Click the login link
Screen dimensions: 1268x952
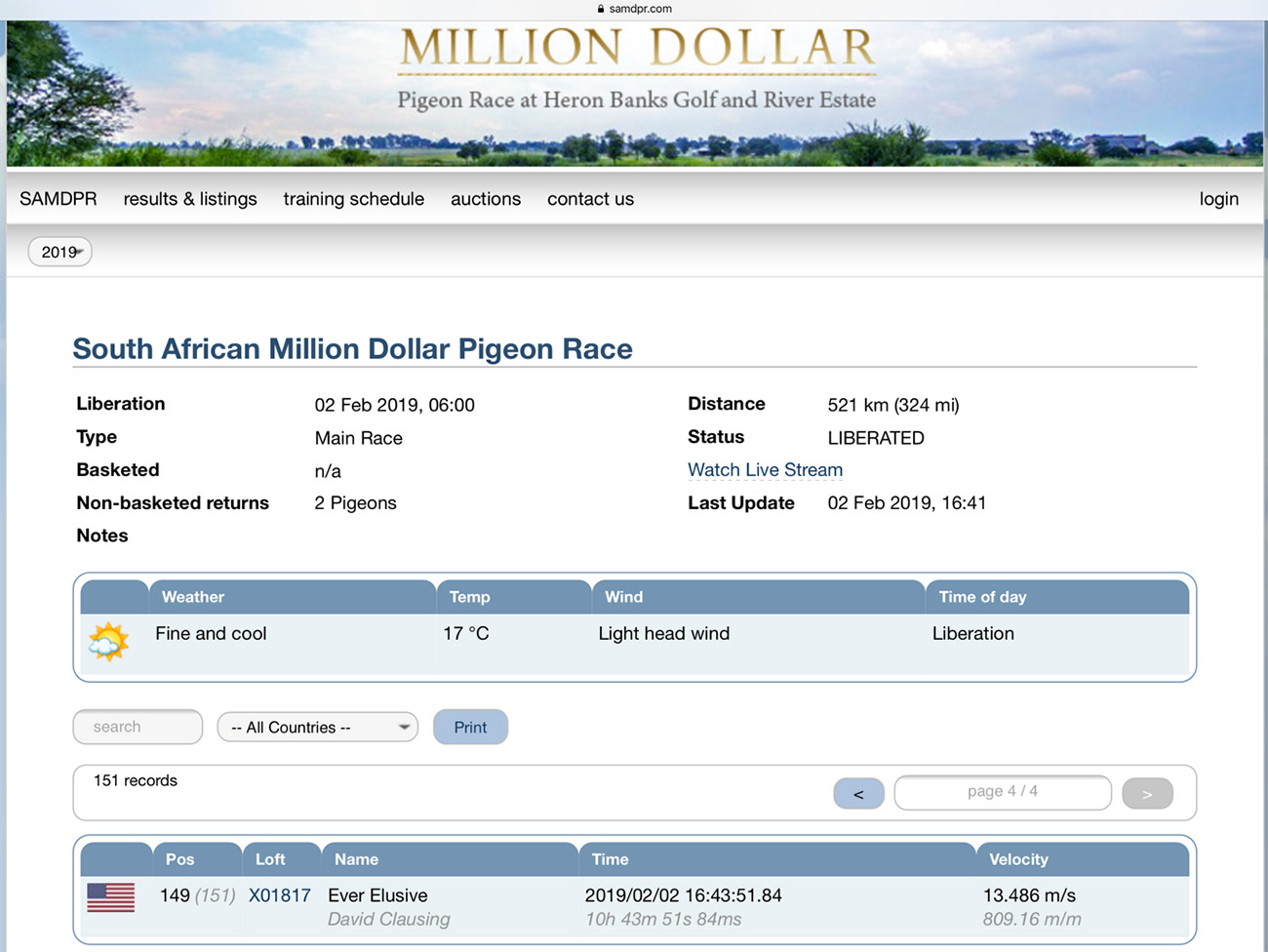[1218, 199]
